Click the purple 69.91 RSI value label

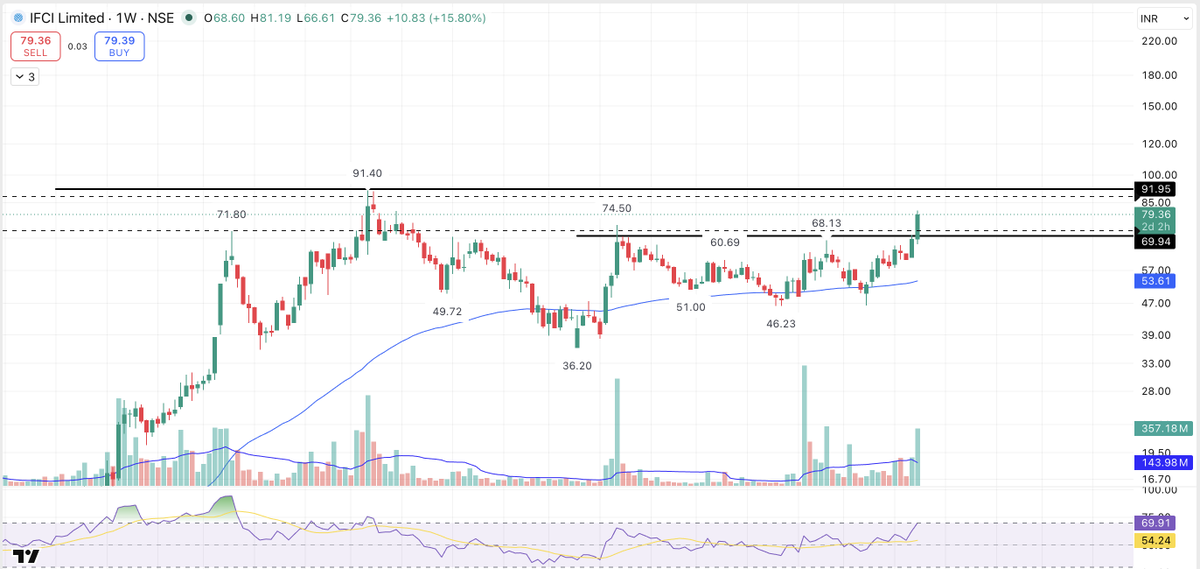(x=1156, y=522)
